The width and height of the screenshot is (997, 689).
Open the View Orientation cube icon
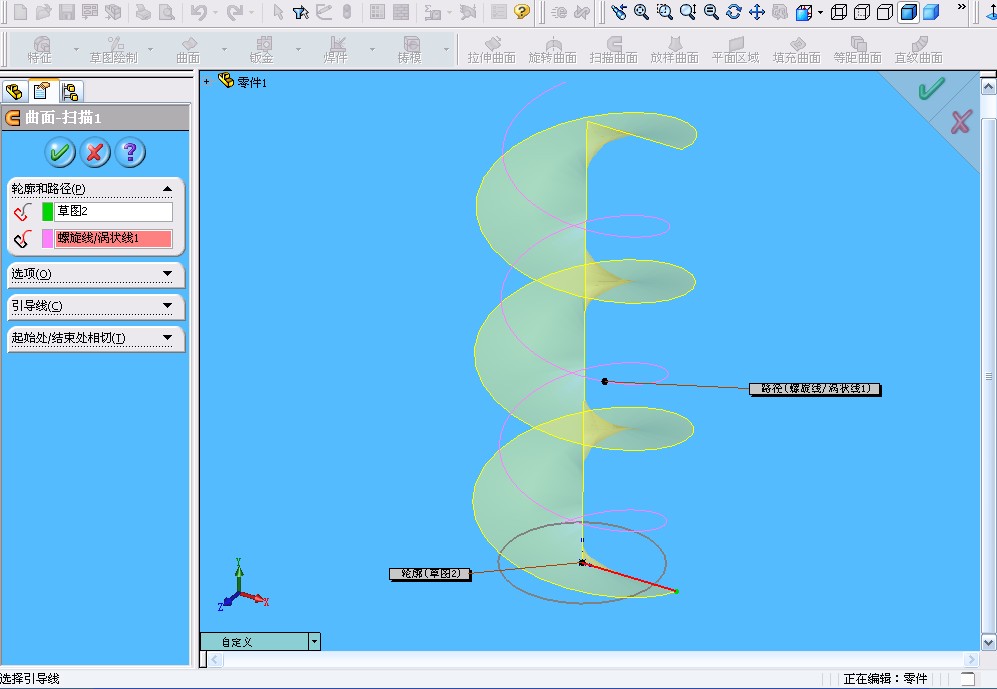click(804, 12)
